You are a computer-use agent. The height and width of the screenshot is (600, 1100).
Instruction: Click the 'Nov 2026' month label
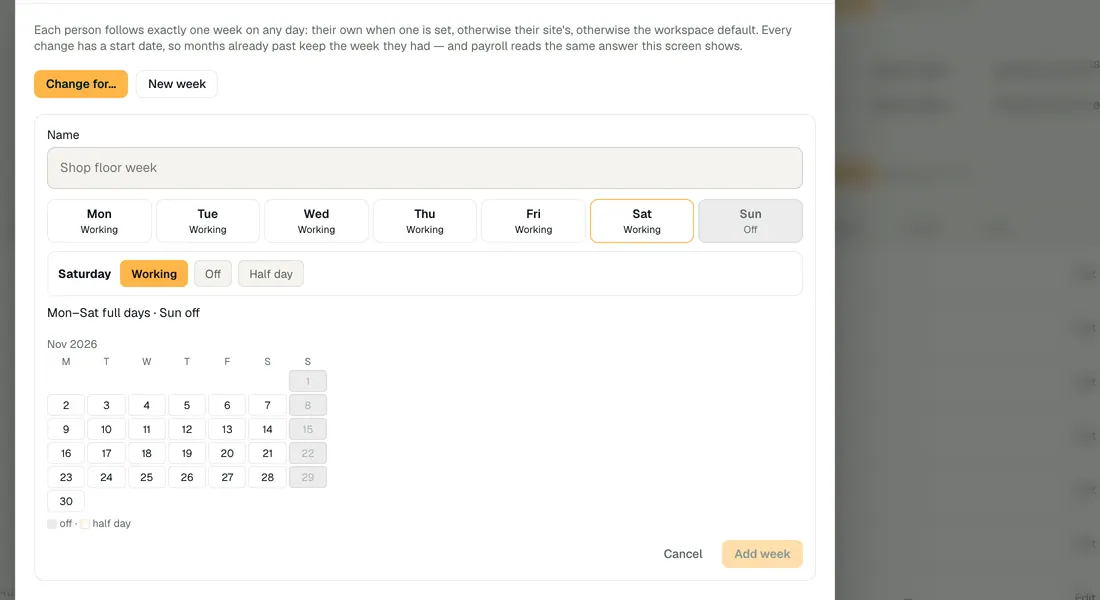(x=72, y=344)
